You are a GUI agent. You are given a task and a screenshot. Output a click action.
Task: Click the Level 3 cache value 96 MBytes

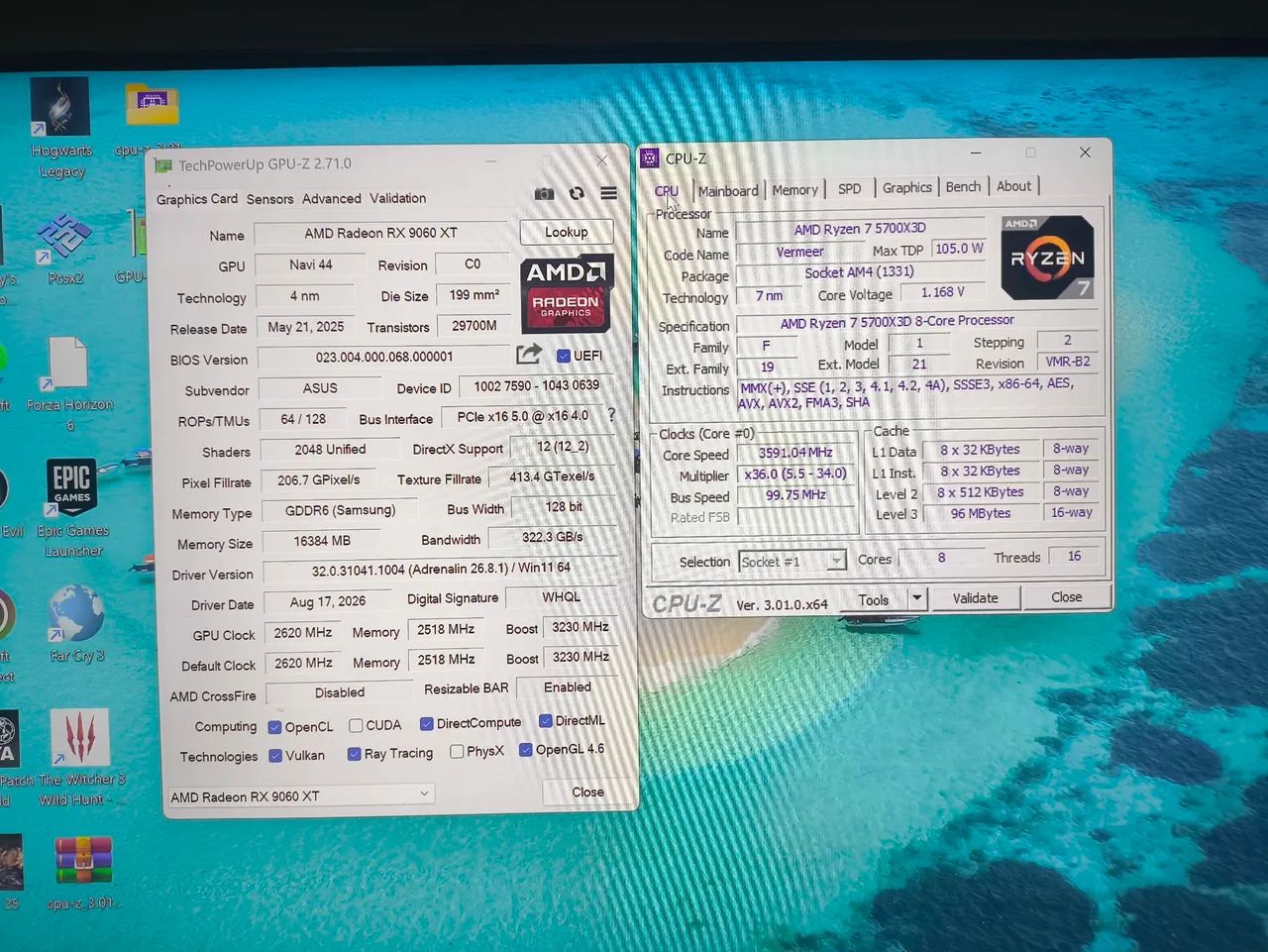(x=981, y=513)
